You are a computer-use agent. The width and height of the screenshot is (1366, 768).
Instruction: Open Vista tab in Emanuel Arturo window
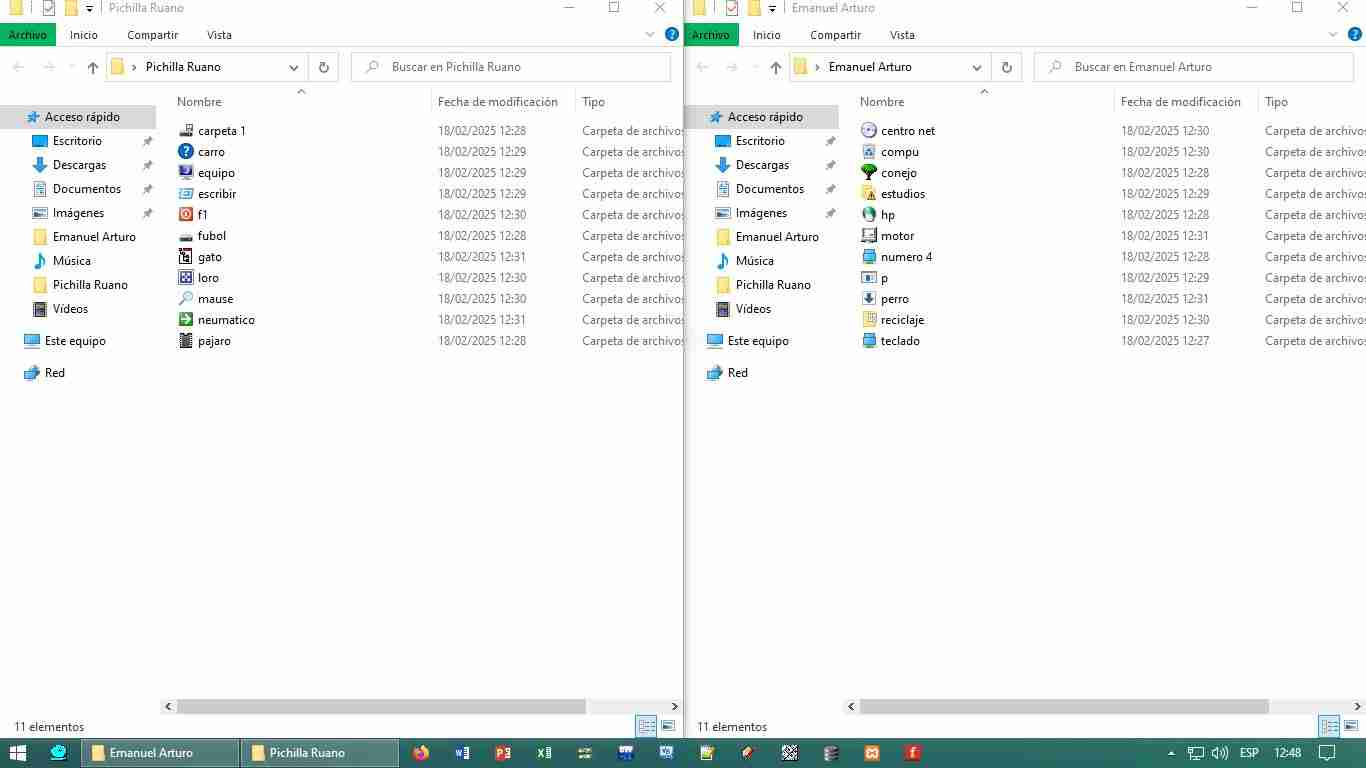[x=902, y=35]
